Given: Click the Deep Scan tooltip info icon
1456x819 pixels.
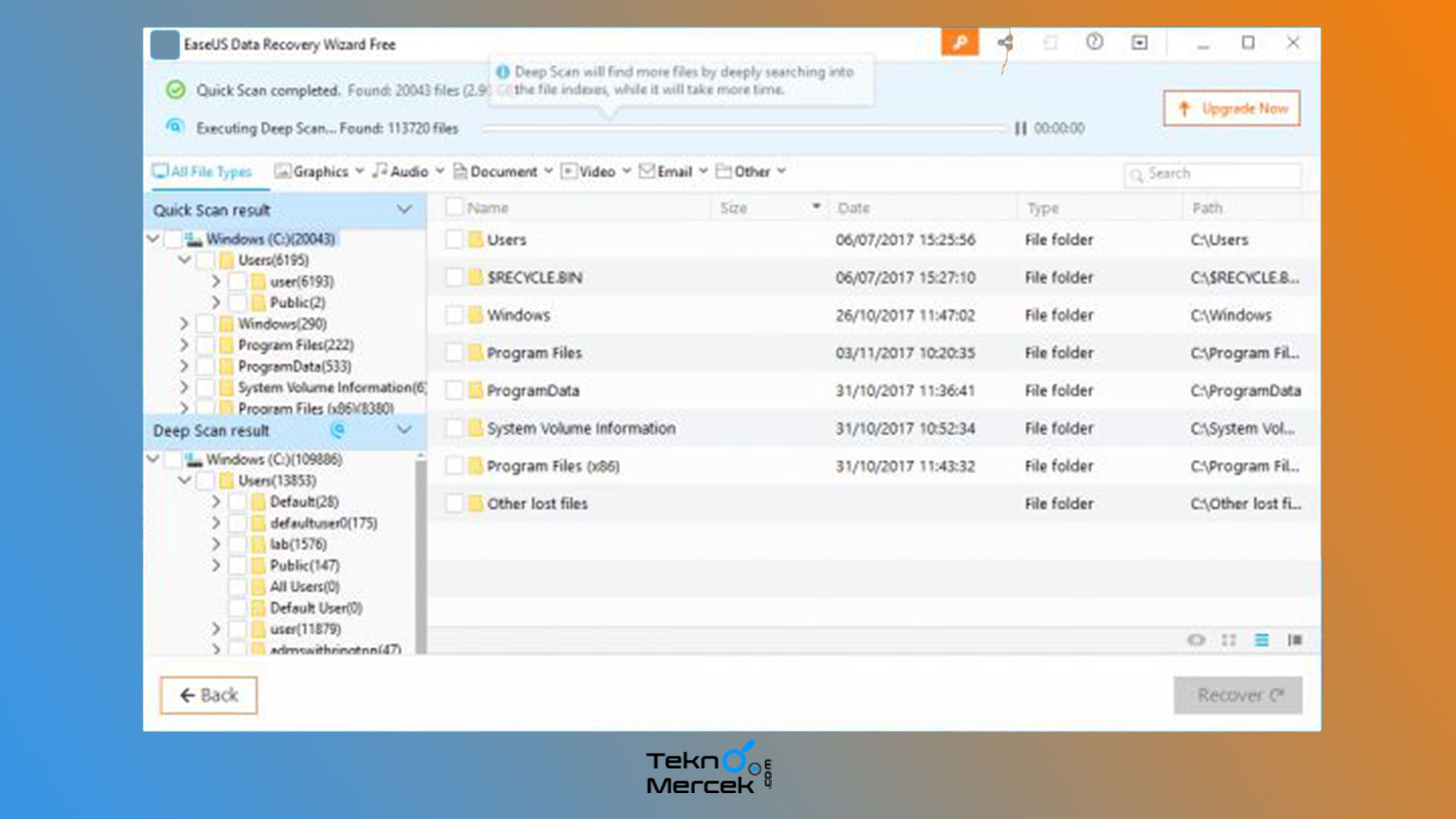Looking at the screenshot, I should pyautogui.click(x=502, y=71).
